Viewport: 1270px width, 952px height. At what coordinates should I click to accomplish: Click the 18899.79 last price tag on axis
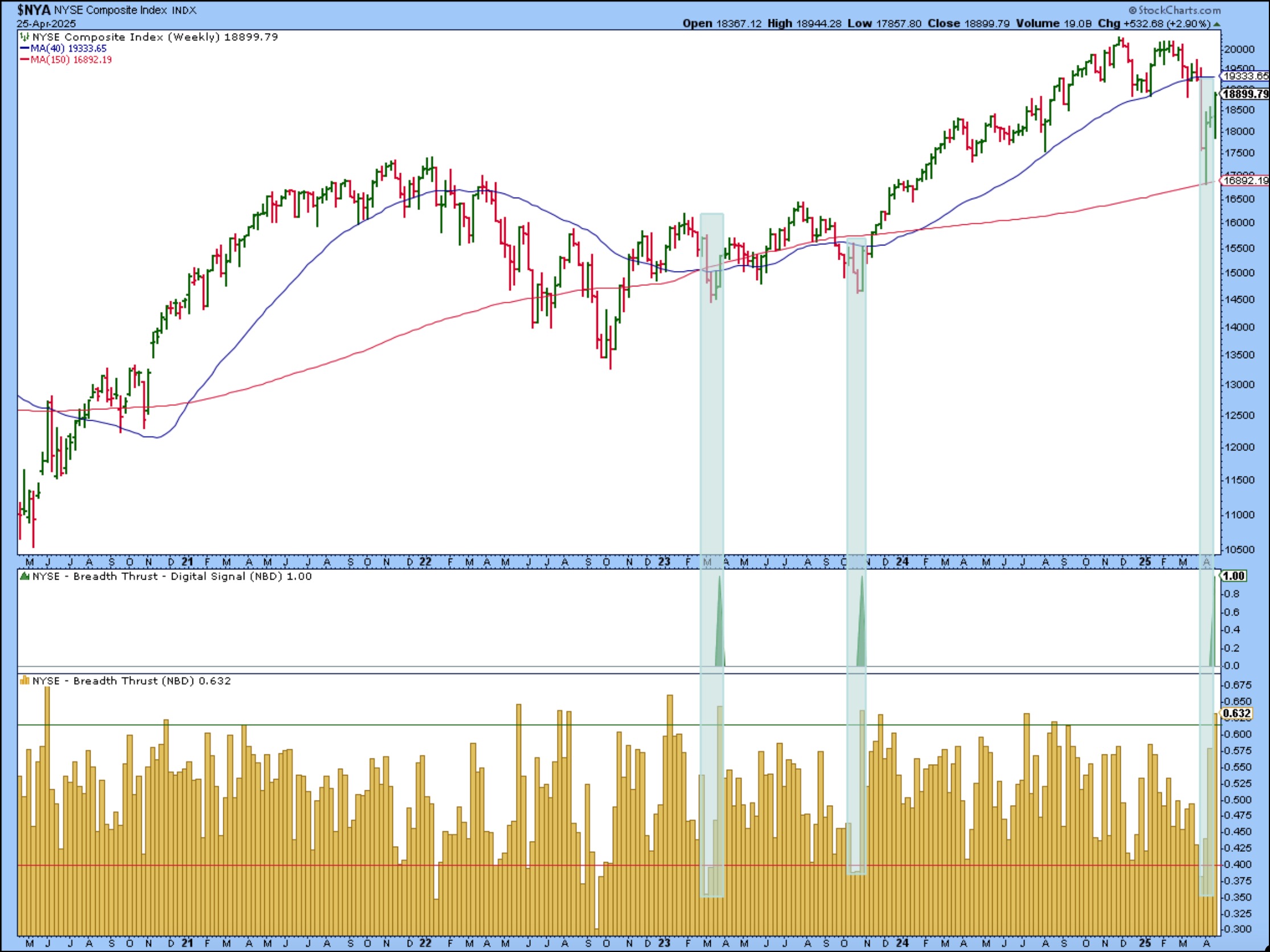tap(1245, 94)
